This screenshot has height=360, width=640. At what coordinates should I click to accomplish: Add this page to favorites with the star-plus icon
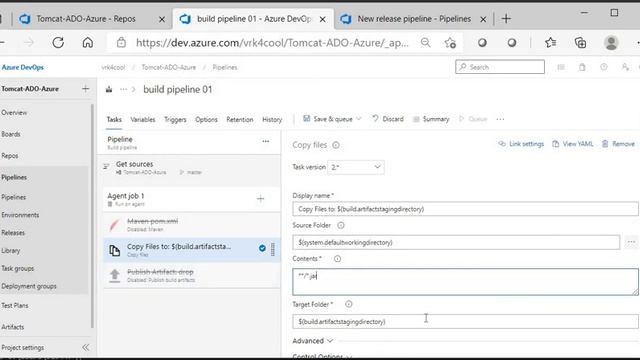(450, 42)
